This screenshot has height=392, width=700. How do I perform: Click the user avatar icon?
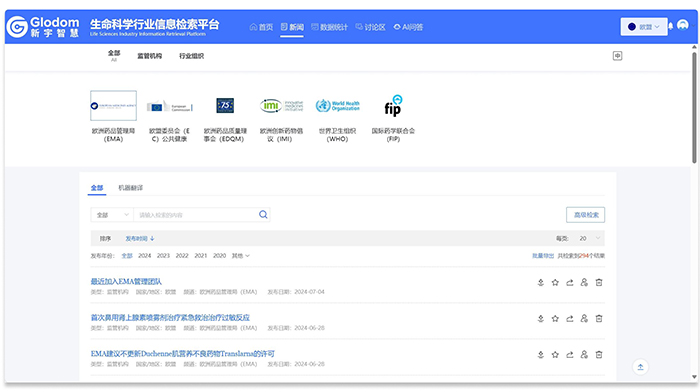(x=683, y=25)
